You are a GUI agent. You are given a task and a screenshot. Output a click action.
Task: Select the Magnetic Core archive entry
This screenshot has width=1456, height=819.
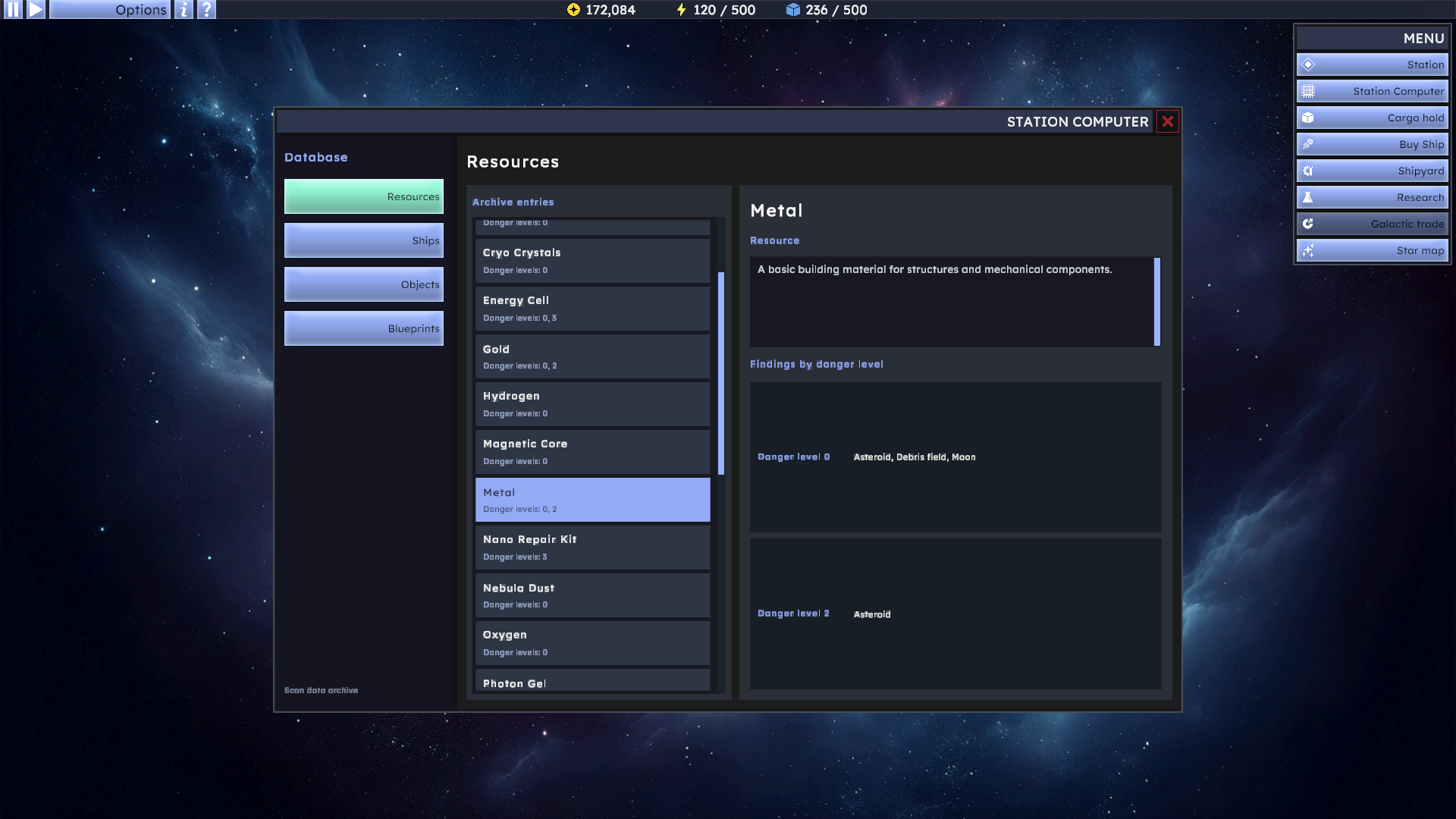593,452
